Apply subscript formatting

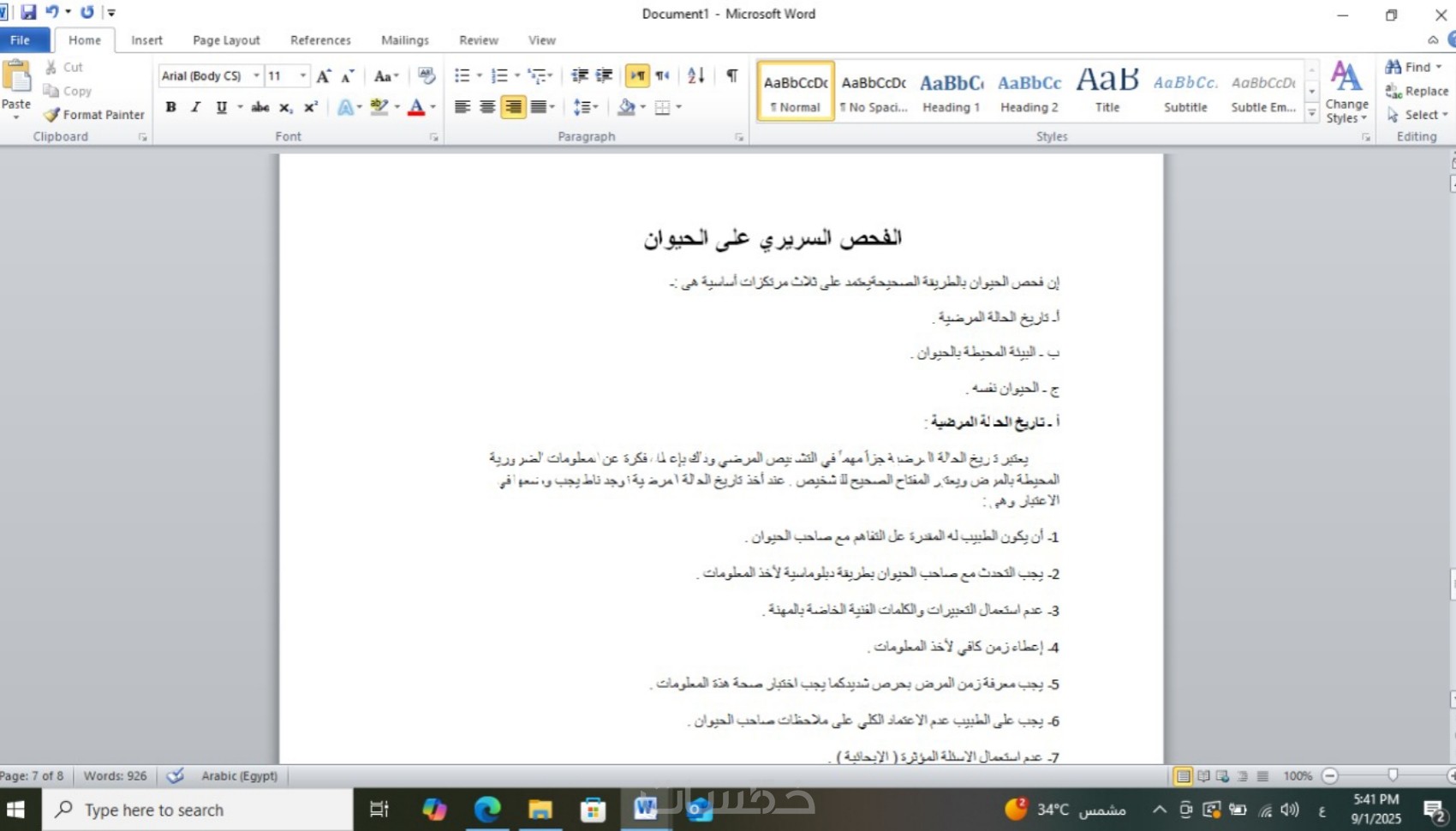(x=286, y=107)
